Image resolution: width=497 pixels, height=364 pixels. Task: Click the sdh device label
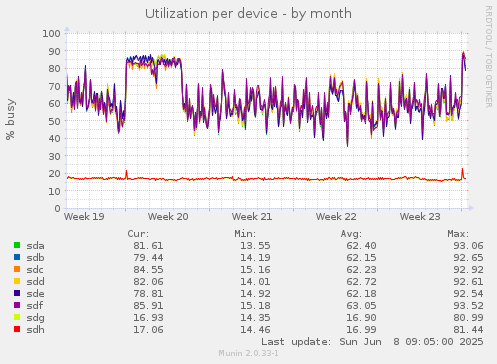[35, 330]
